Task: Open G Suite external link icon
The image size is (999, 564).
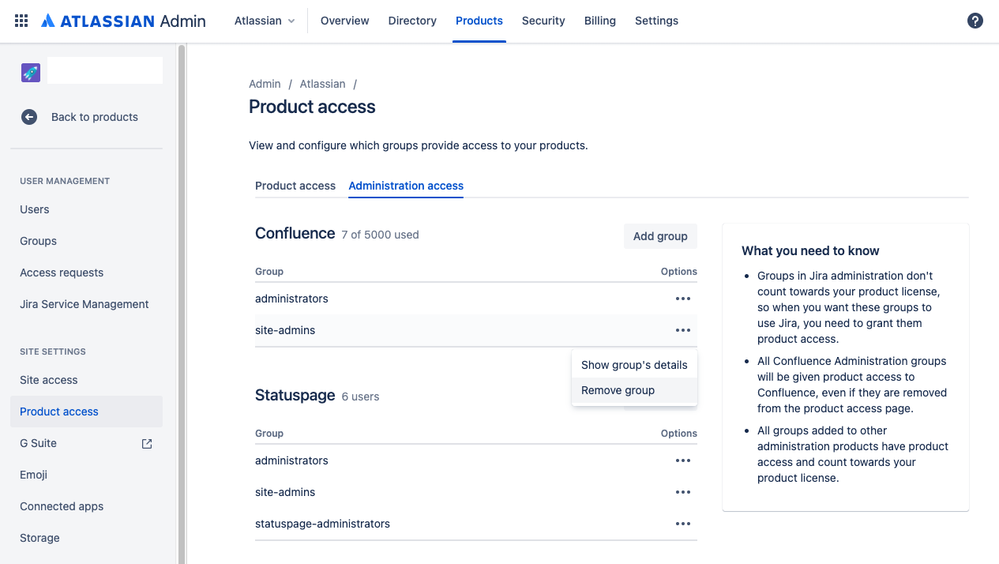Action: click(147, 444)
